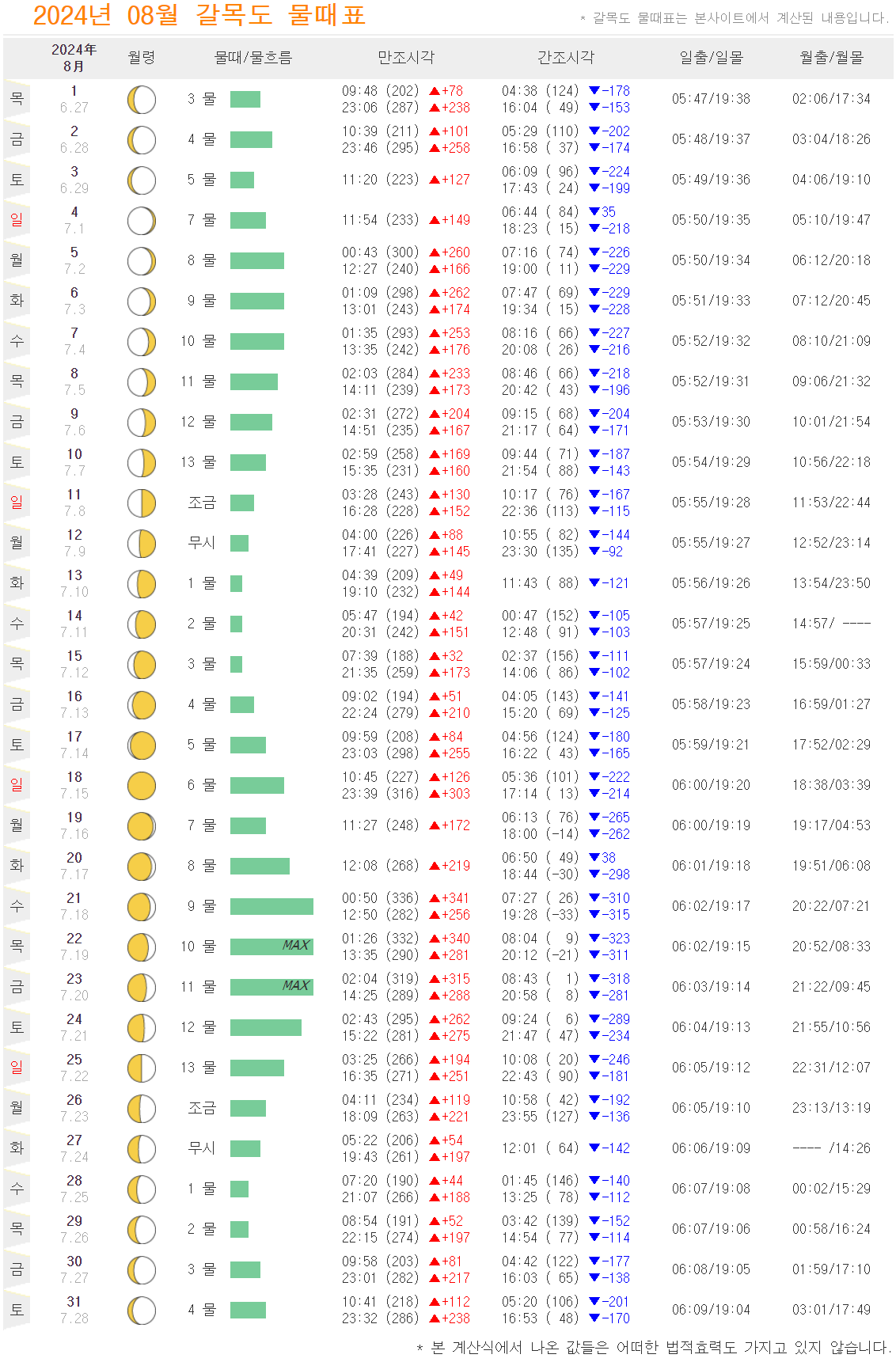Click the moon phase icon for August 13

142,584
